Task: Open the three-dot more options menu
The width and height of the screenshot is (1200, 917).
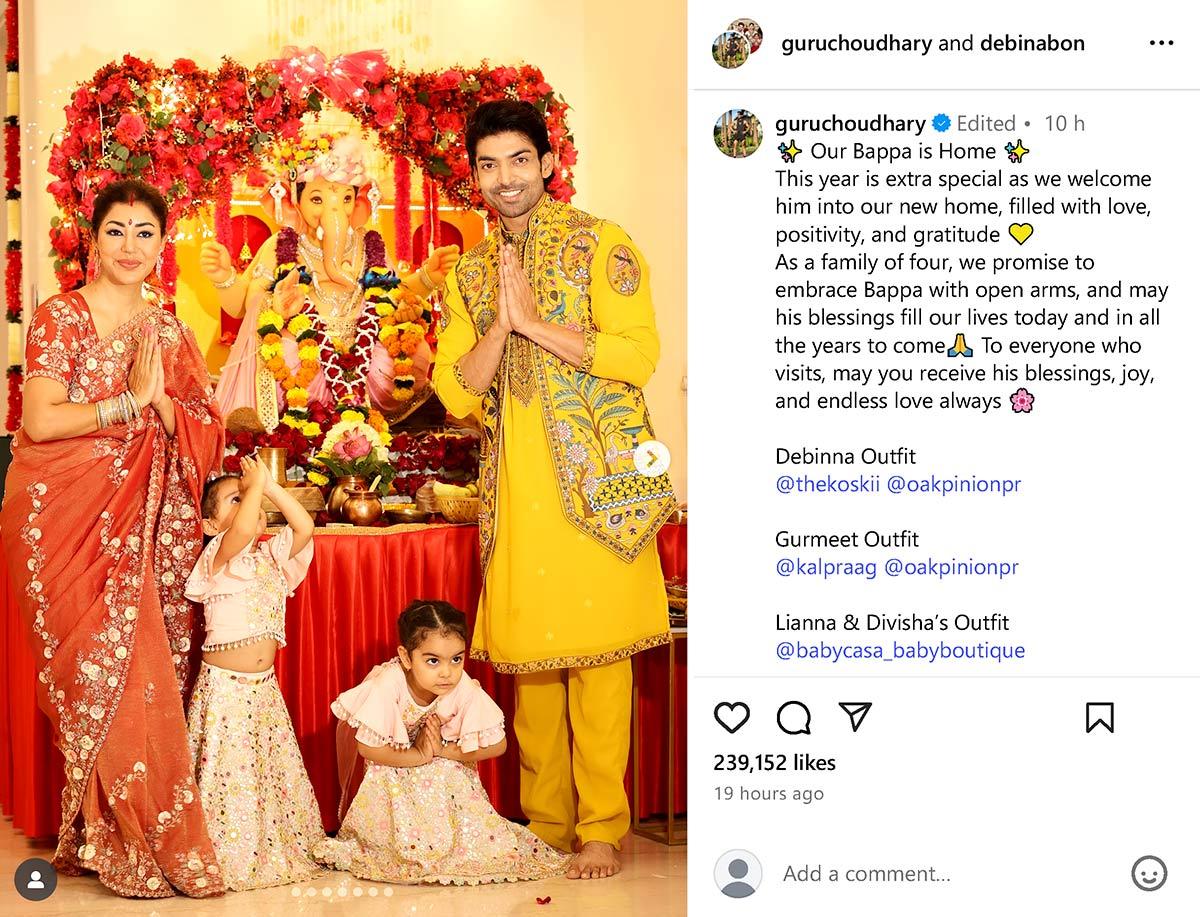Action: point(1161,43)
